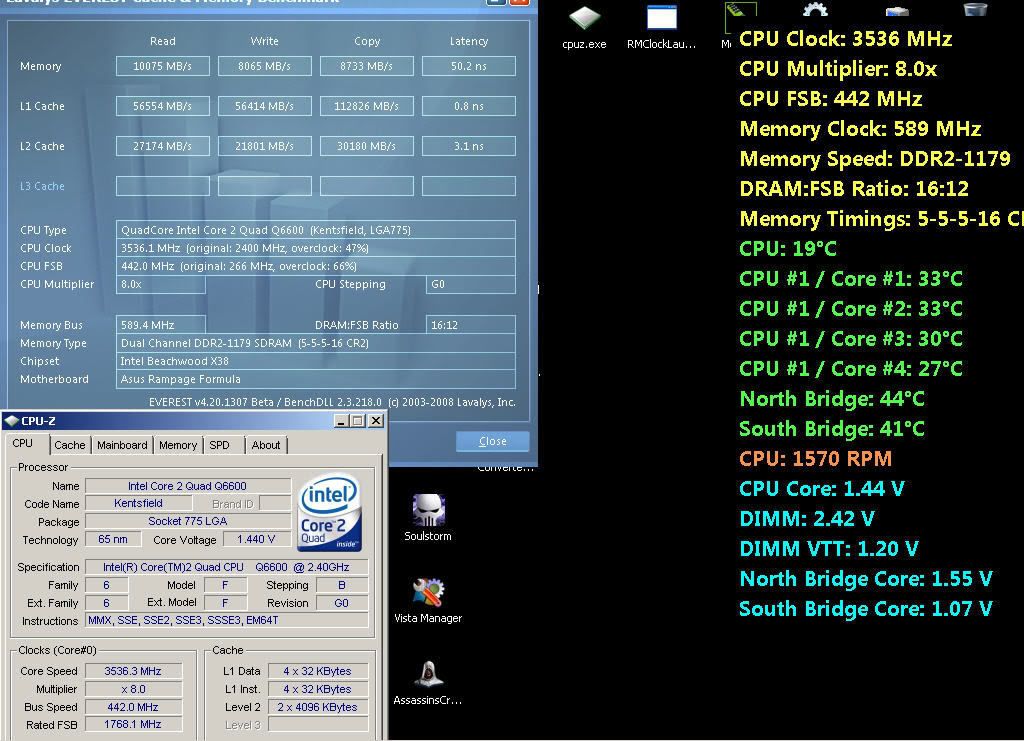The width and height of the screenshot is (1024, 741).
Task: Open the About tab in CPU-Z
Action: [266, 445]
